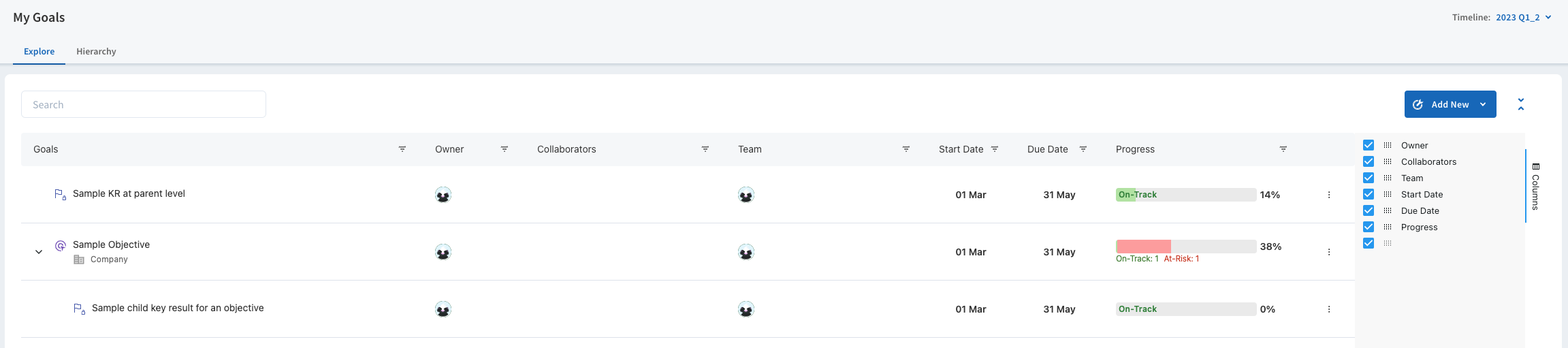Screen dimensions: 1568x348
Task: Toggle the Collaborators column checkbox
Action: (x=1369, y=161)
